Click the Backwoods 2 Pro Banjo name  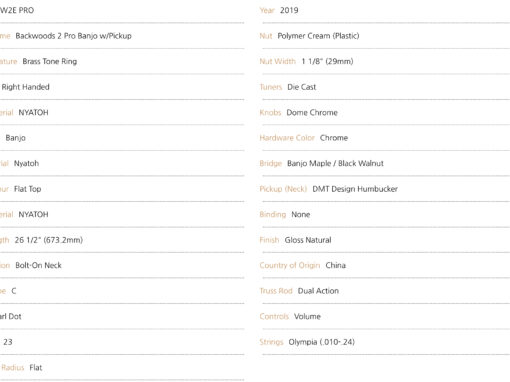(73, 36)
